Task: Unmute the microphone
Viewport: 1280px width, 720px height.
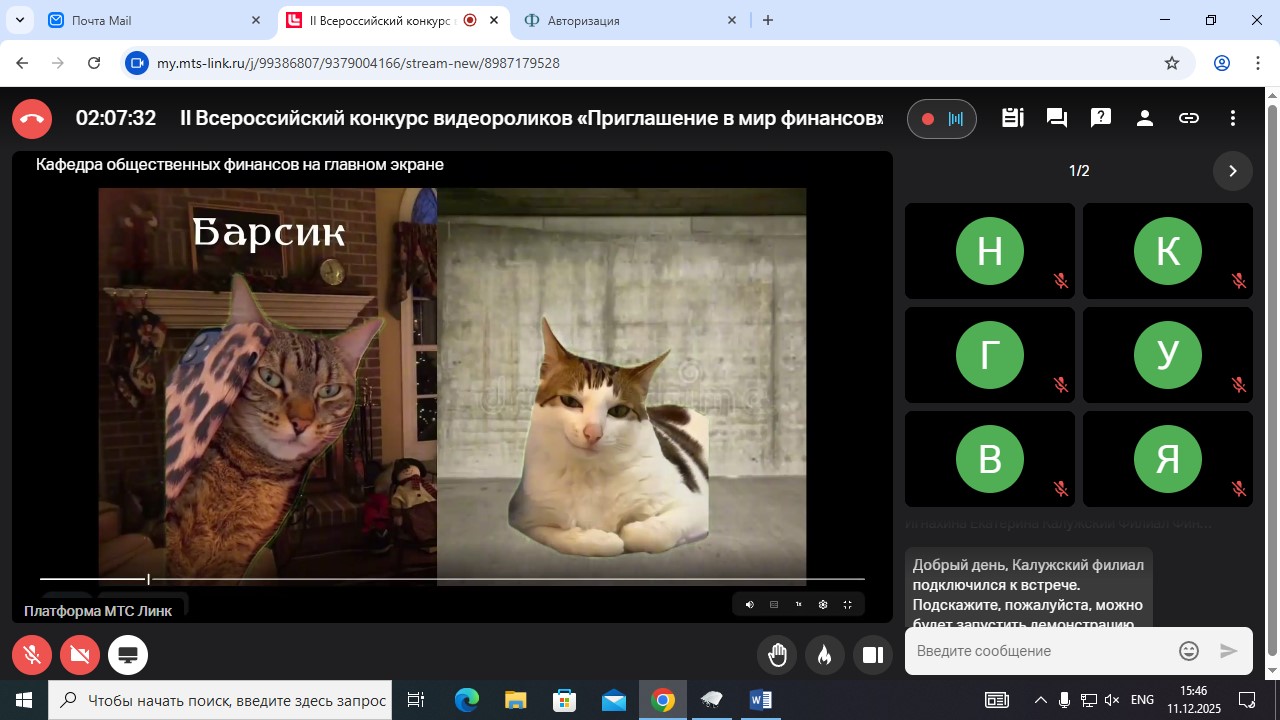Action: click(x=32, y=655)
